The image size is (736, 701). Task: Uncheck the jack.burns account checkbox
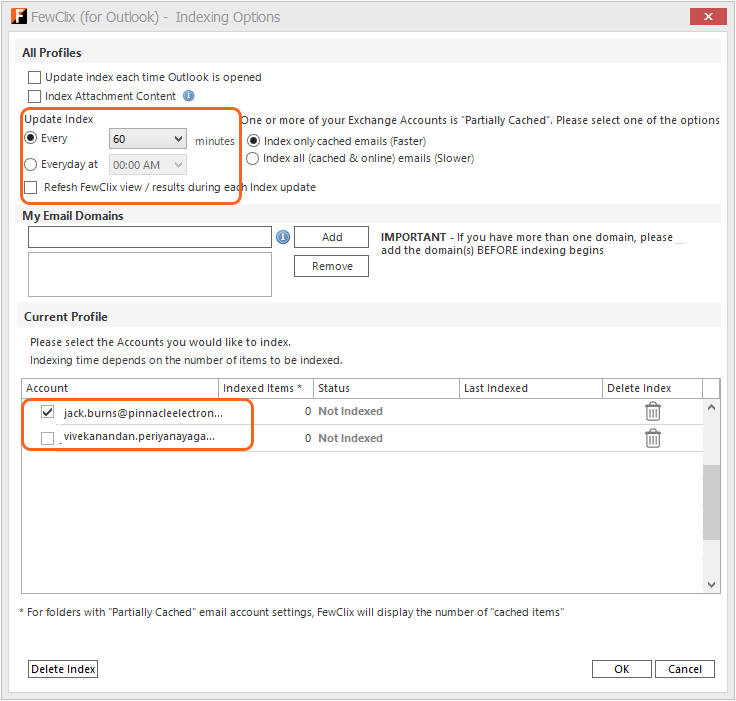click(x=48, y=411)
